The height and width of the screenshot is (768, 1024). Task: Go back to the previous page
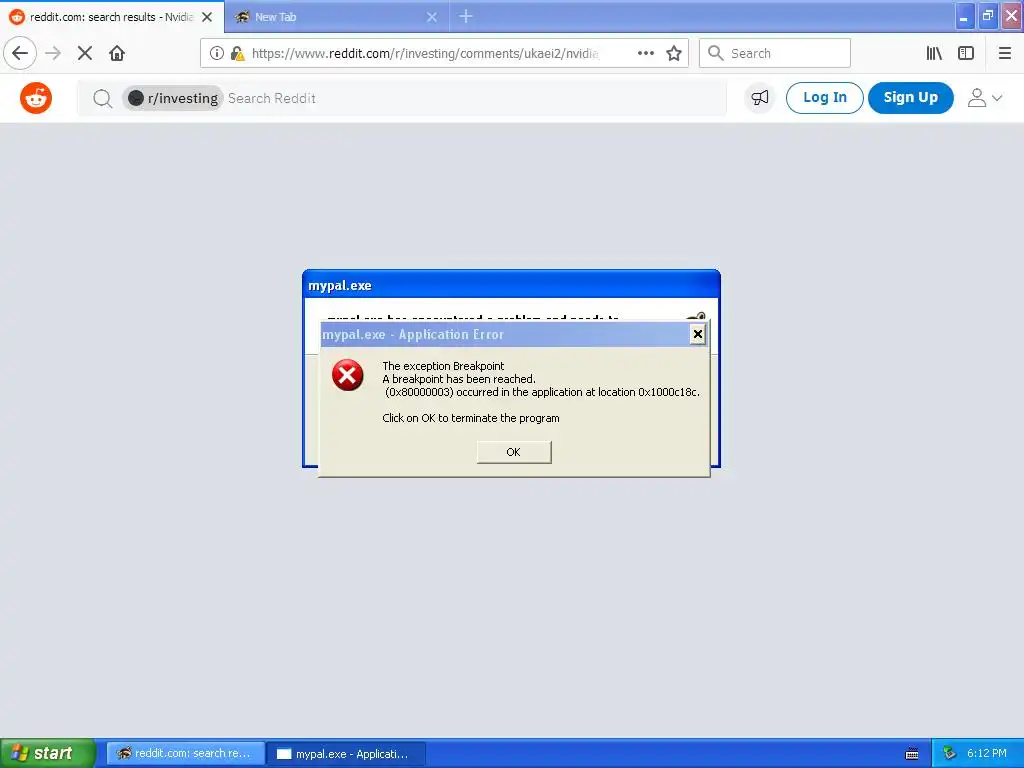tap(20, 53)
